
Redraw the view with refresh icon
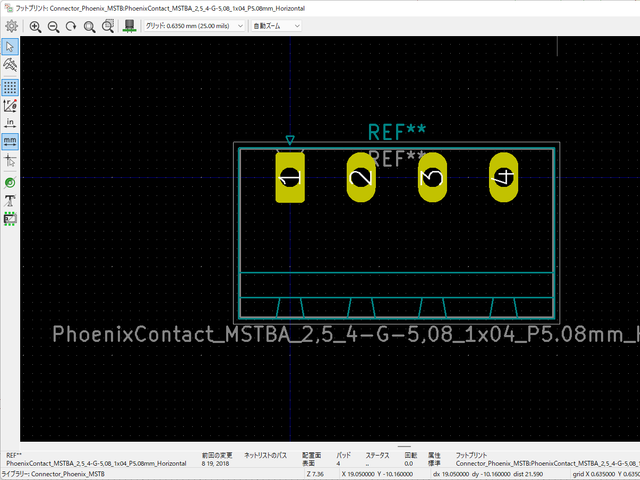[x=71, y=27]
